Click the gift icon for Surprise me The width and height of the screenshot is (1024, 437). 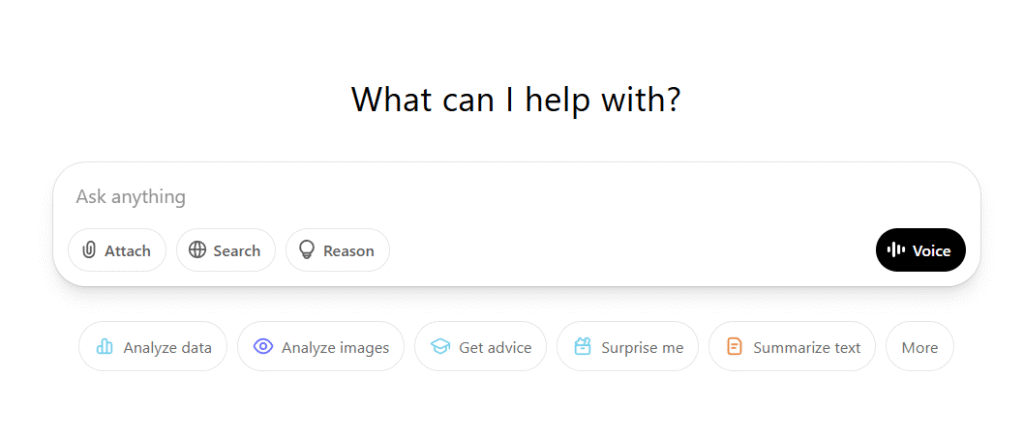click(x=583, y=346)
